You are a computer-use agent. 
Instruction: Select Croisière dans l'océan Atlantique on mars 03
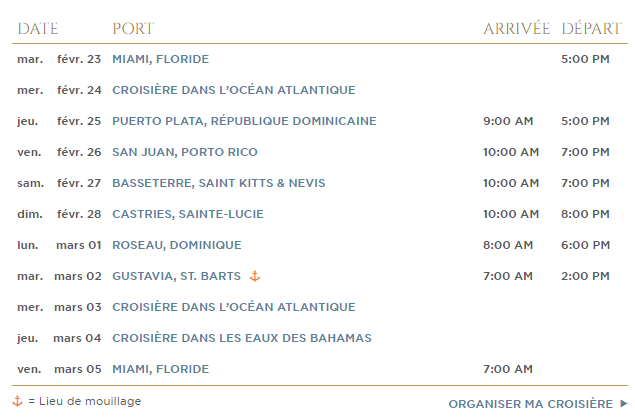point(234,307)
